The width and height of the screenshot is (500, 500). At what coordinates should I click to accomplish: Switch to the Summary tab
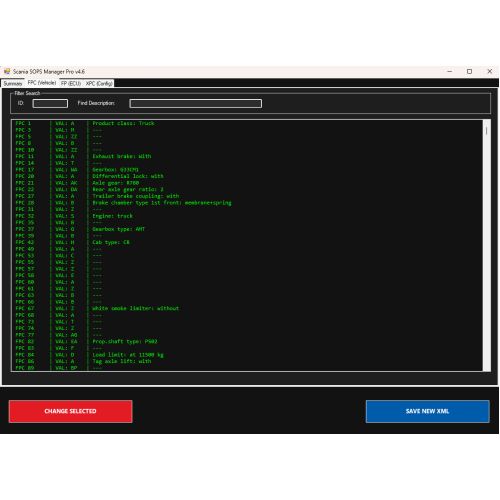point(13,83)
